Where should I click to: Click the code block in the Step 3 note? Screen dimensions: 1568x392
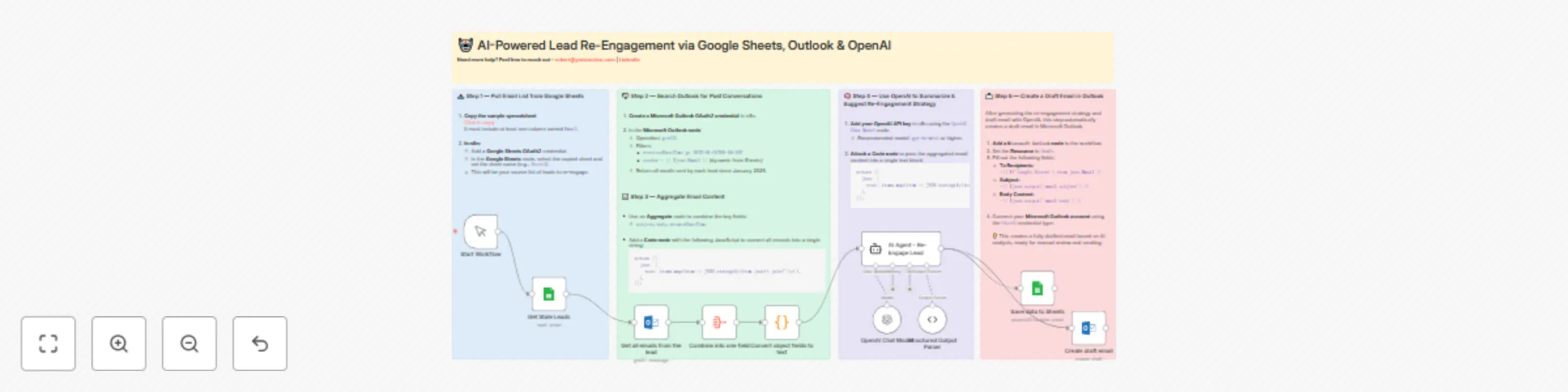pos(727,270)
